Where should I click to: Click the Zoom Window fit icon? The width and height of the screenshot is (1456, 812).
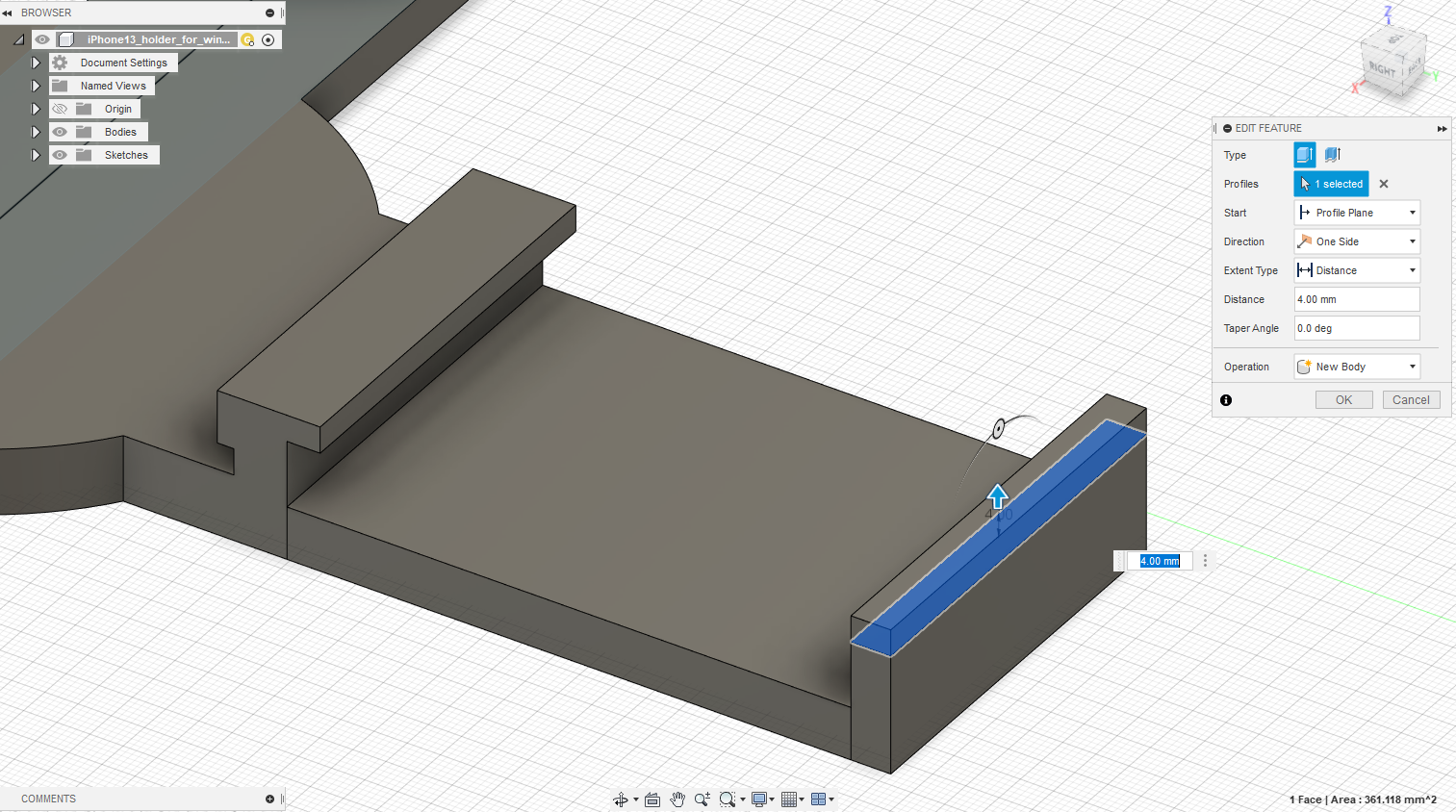click(728, 799)
